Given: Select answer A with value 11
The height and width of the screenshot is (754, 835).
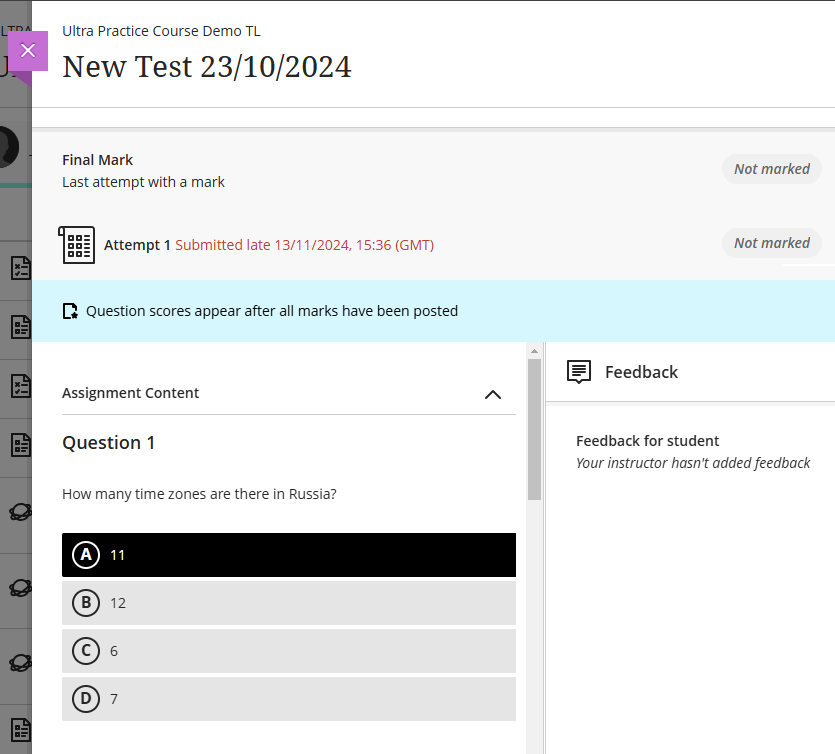Looking at the screenshot, I should [288, 555].
